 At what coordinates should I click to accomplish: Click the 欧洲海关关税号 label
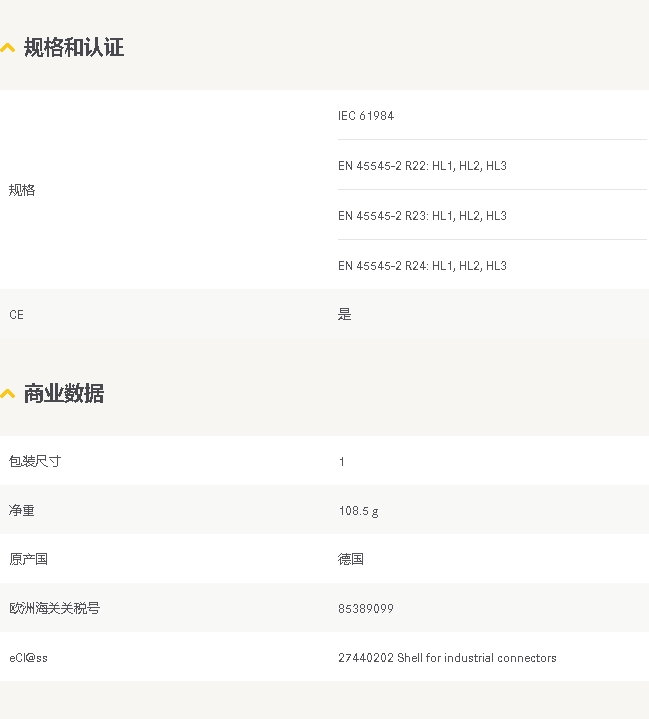pos(55,608)
